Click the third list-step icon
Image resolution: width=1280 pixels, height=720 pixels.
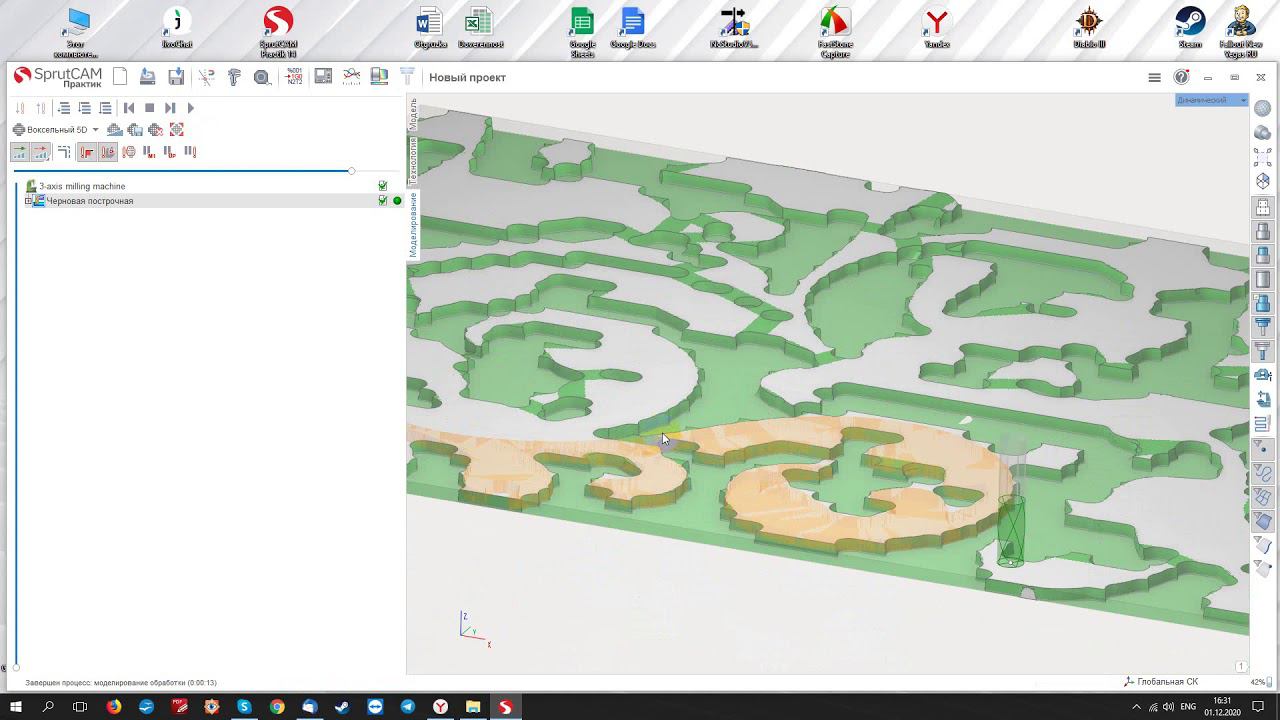coord(105,108)
